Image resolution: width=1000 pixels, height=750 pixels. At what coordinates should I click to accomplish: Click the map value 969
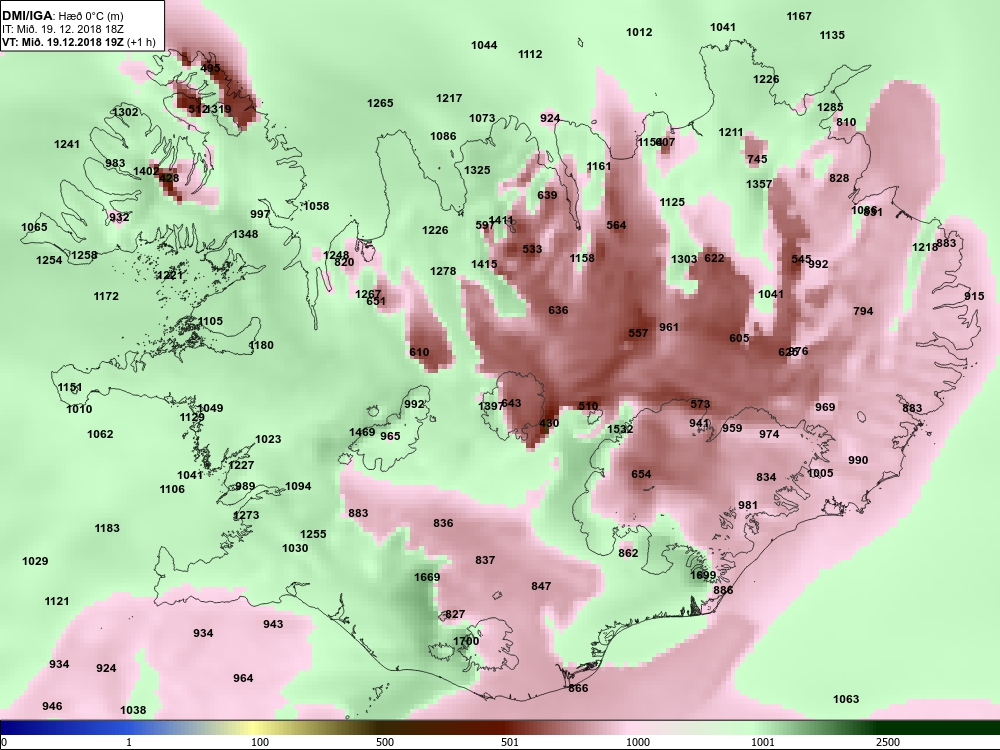pyautogui.click(x=825, y=407)
